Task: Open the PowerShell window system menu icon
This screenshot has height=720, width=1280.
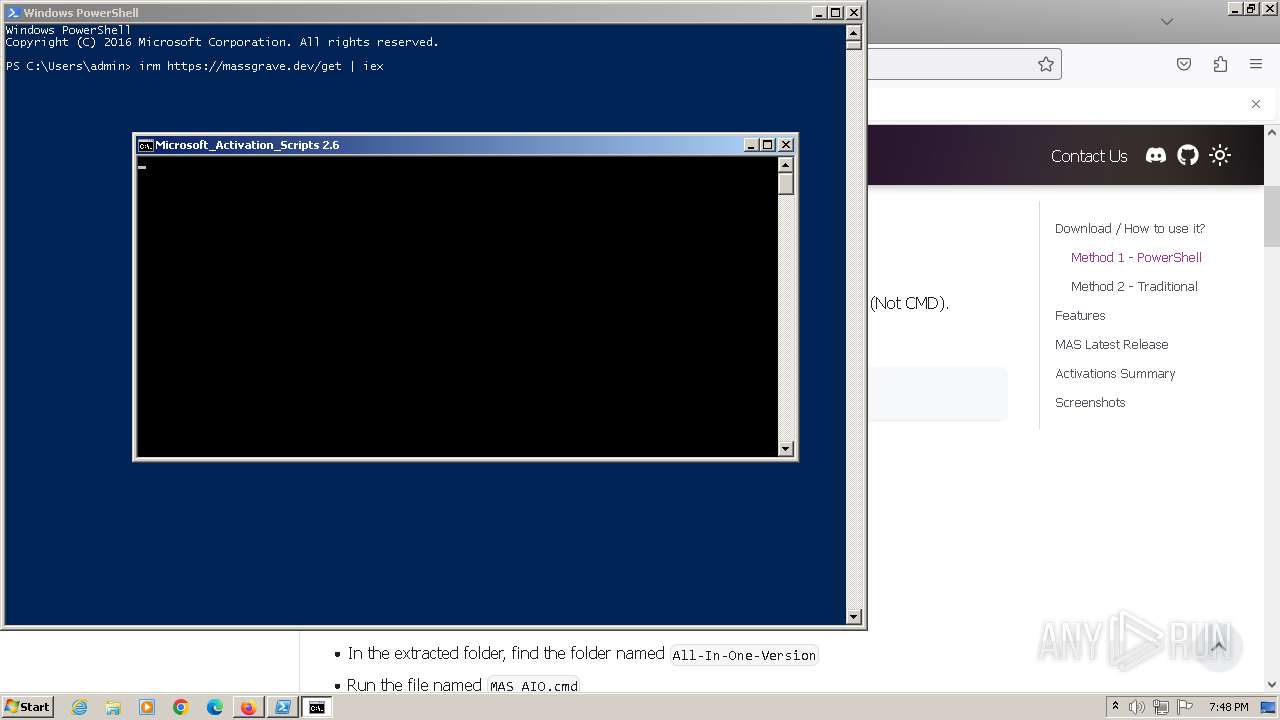Action: coord(13,13)
